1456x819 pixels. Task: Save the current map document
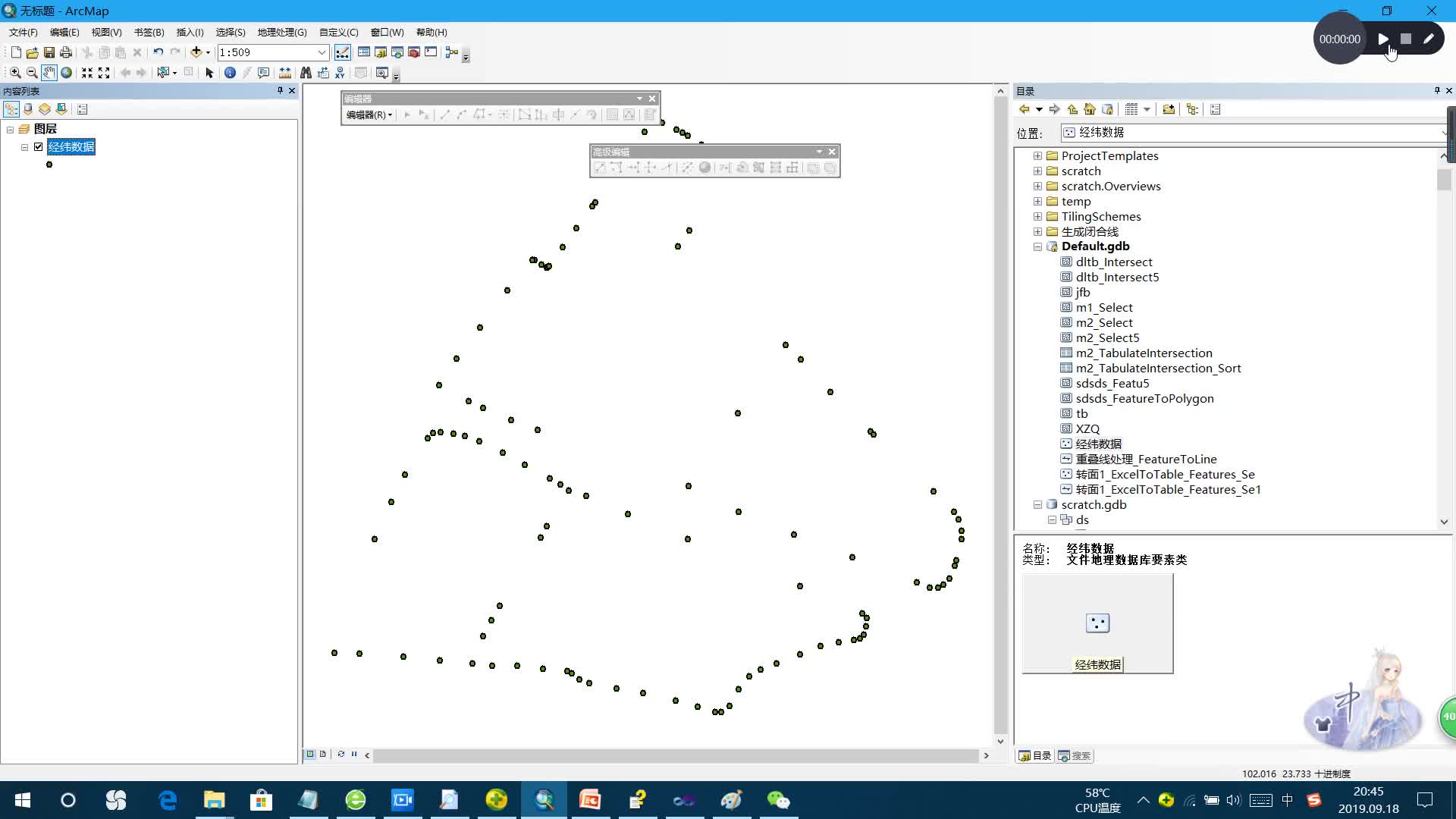click(x=49, y=52)
